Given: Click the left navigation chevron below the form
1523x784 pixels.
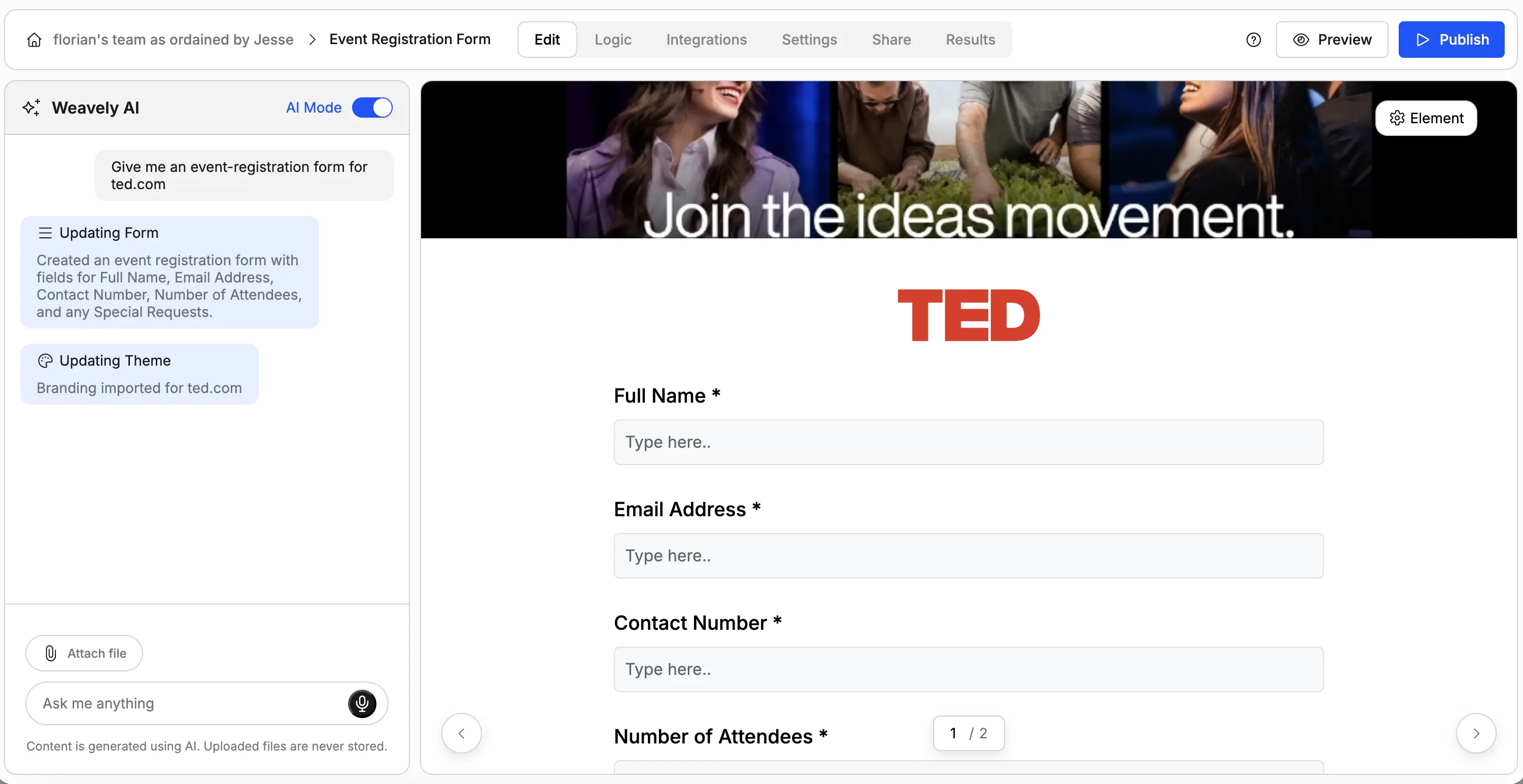Looking at the screenshot, I should [x=461, y=733].
